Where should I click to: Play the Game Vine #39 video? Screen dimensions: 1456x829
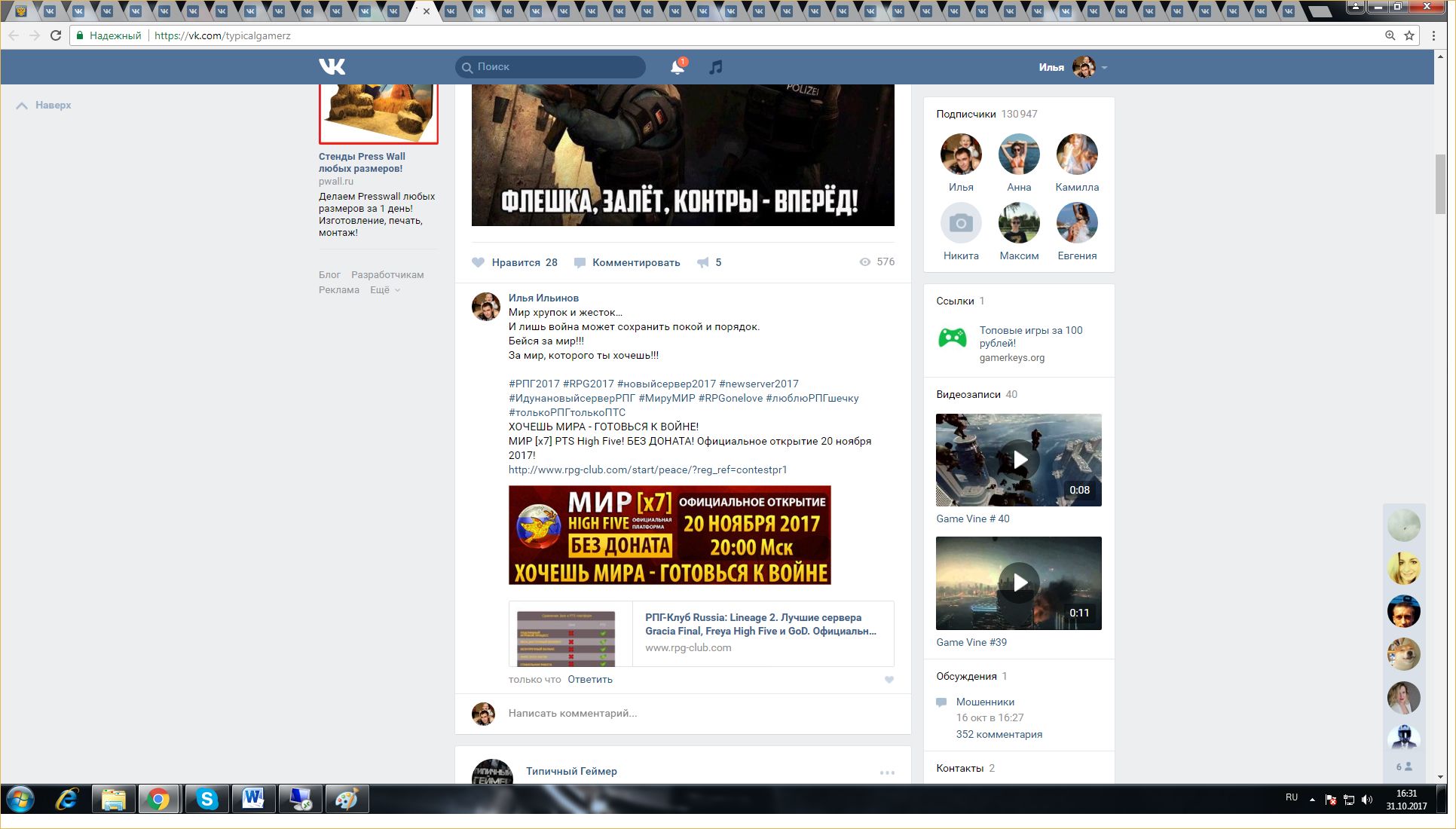[x=1018, y=583]
